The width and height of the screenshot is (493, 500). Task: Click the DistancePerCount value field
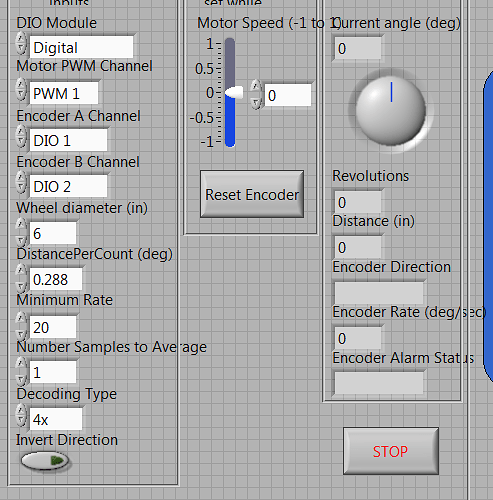coord(56,279)
